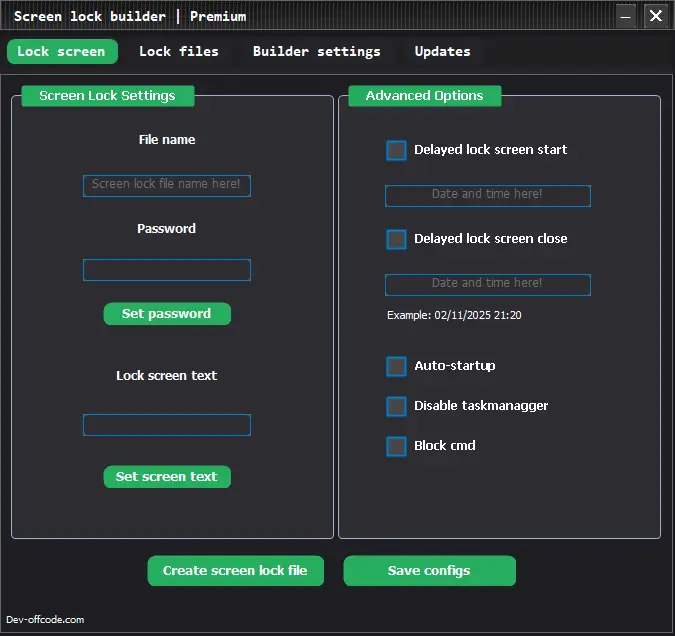Image resolution: width=675 pixels, height=636 pixels.
Task: Enable the Block cmd checkbox
Action: pyautogui.click(x=396, y=447)
